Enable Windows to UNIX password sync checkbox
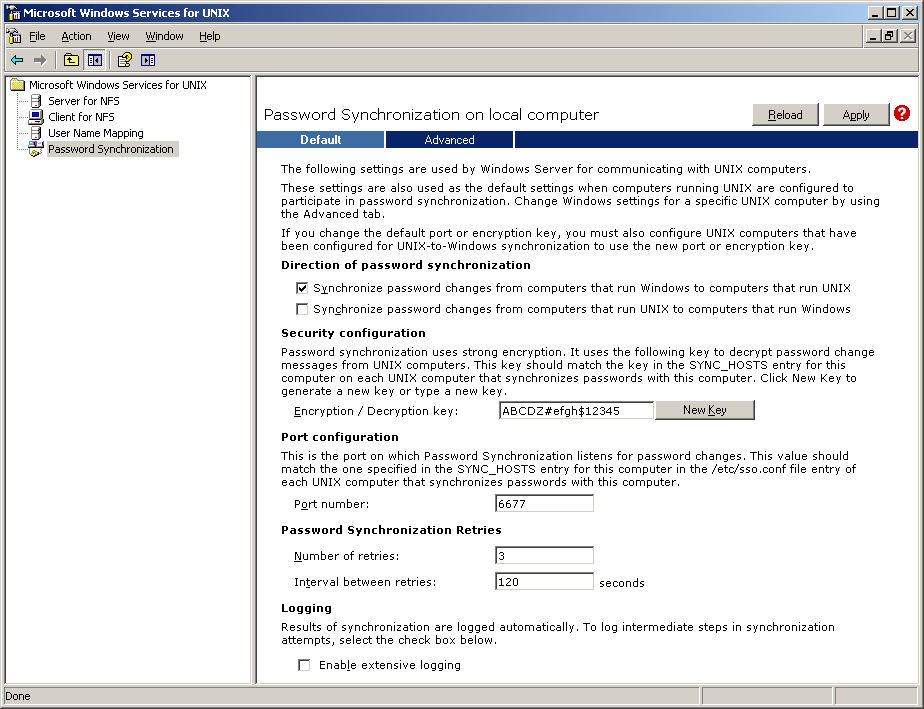The image size is (924, 709). (302, 288)
